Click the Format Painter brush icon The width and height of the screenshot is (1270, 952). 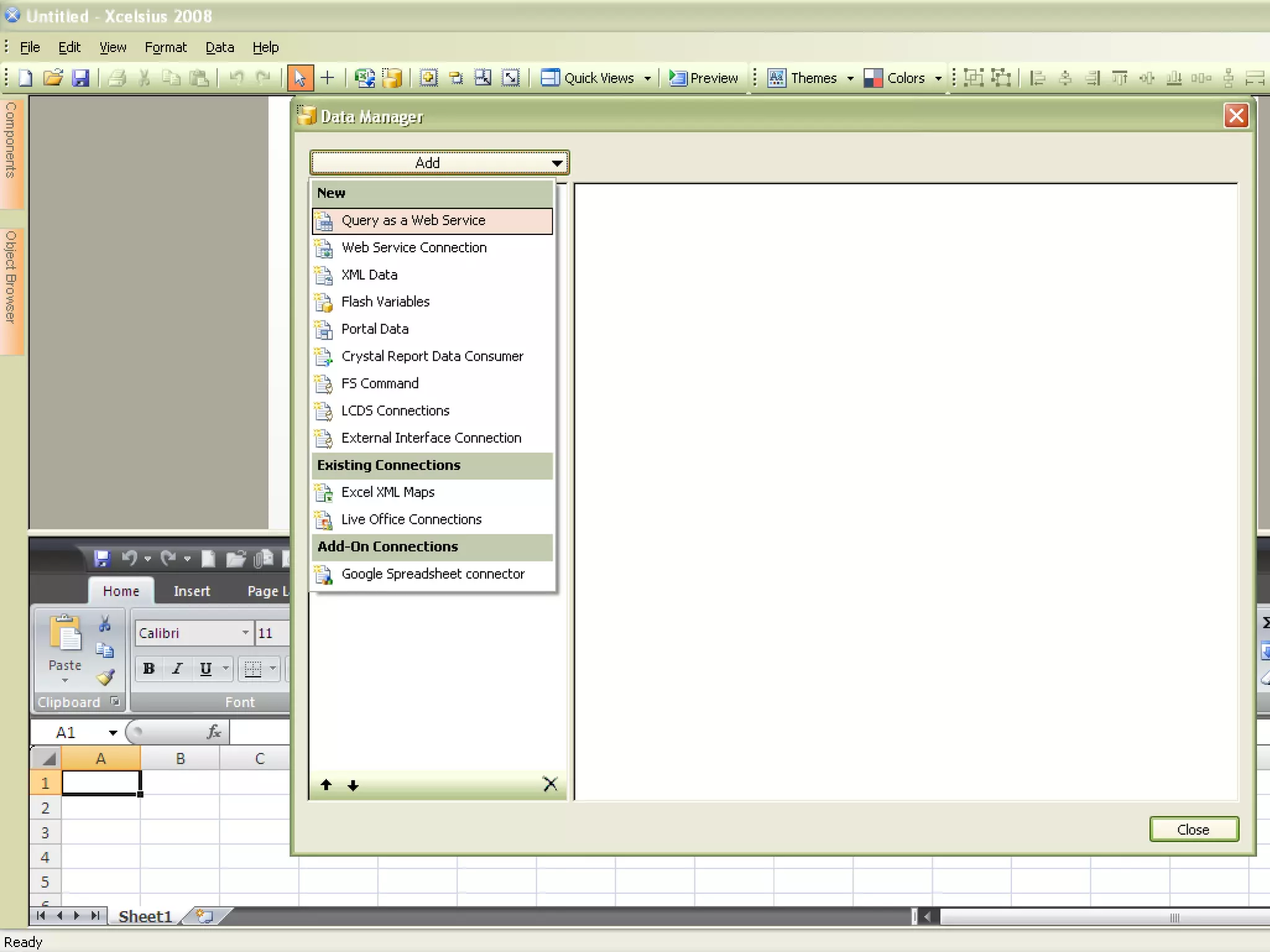pos(105,677)
